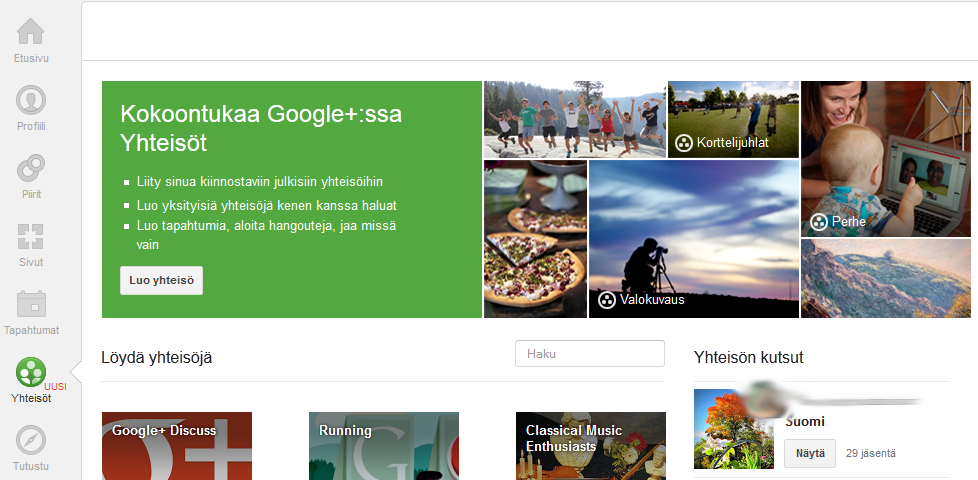Go to Profiili in the sidebar
Viewport: 978px width, 480px height.
point(31,100)
